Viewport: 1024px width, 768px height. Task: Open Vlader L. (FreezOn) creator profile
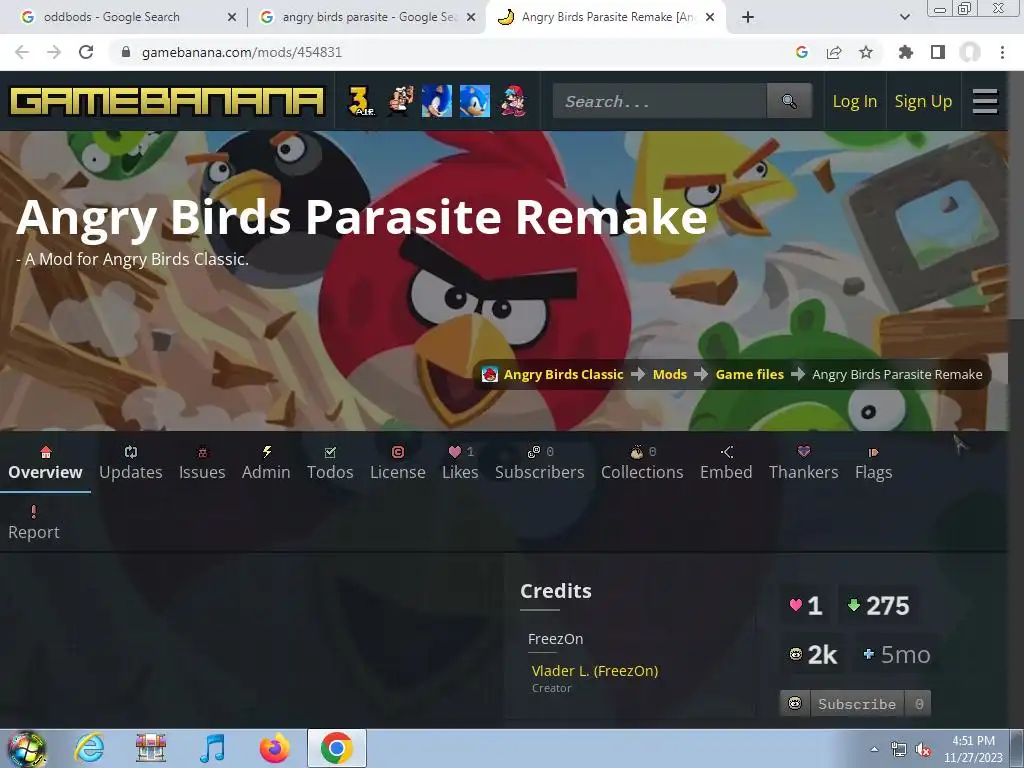point(594,671)
